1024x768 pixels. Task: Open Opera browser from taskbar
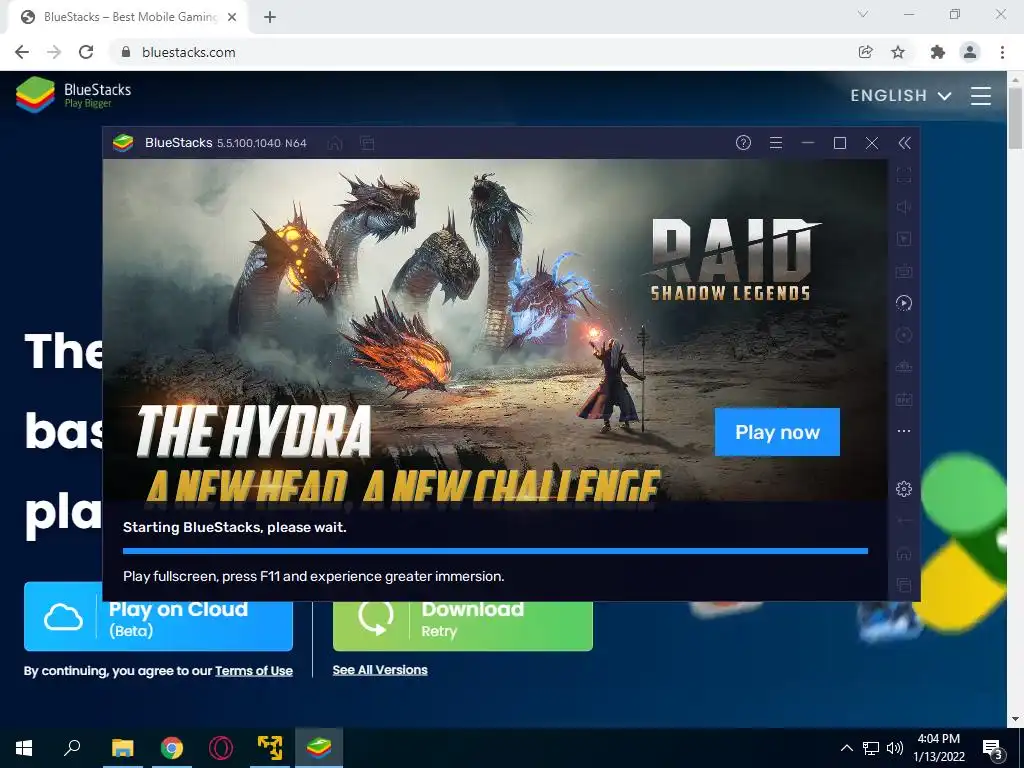[x=221, y=748]
